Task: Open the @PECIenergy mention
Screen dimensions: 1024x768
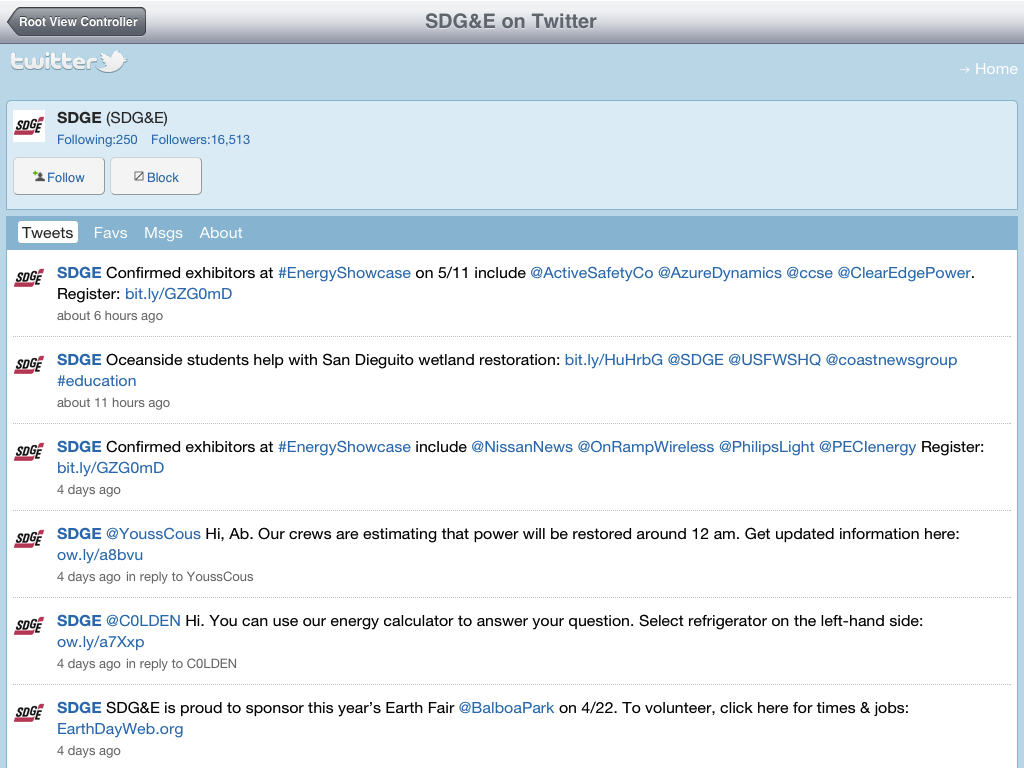Action: coord(867,447)
